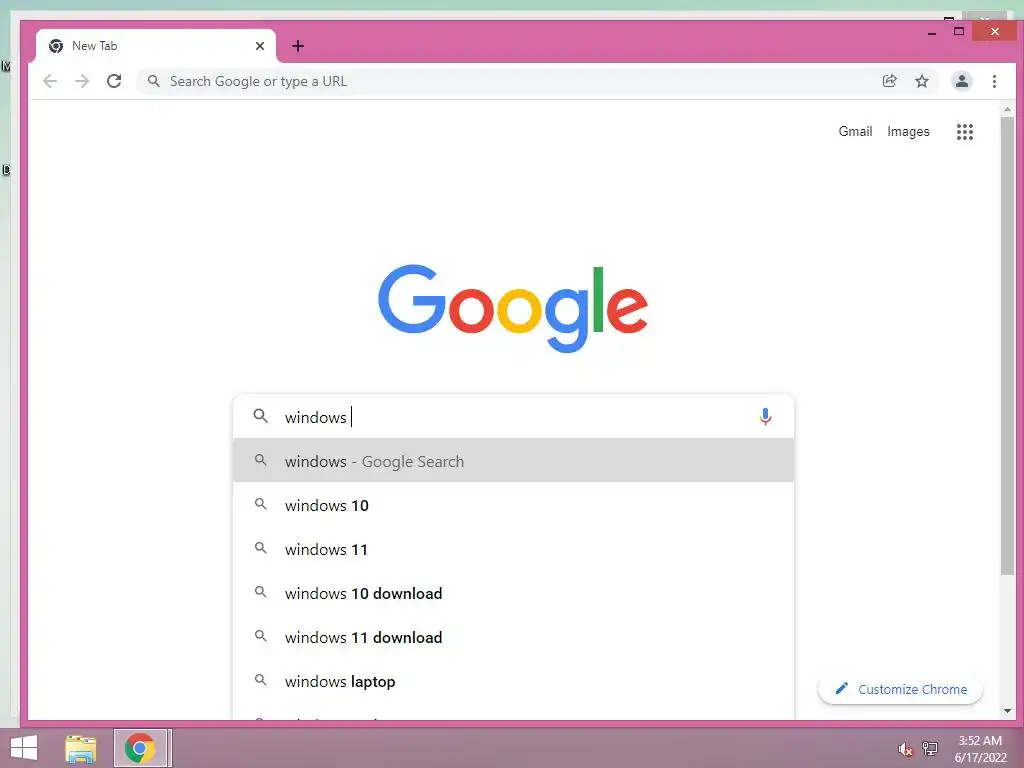
Task: Open a new tab with plus button
Action: pyautogui.click(x=298, y=46)
